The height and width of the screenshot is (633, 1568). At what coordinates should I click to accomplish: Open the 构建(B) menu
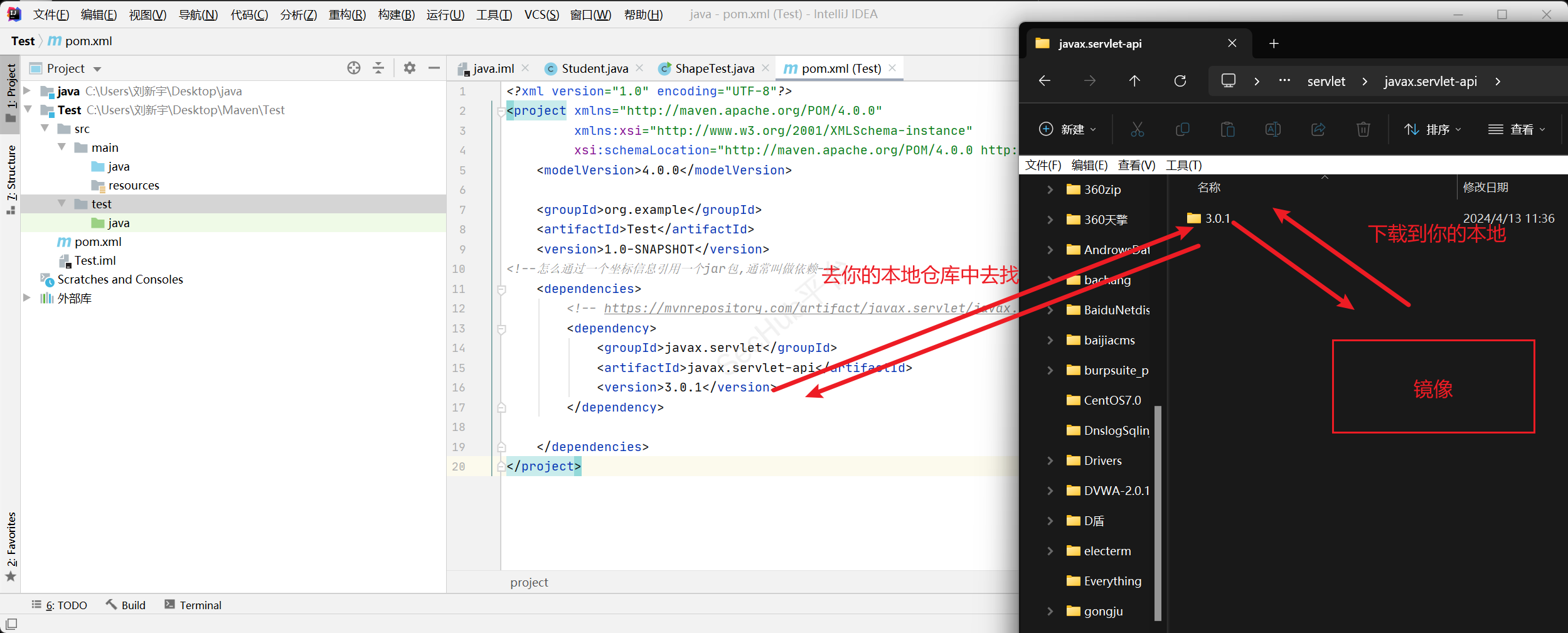coord(396,14)
